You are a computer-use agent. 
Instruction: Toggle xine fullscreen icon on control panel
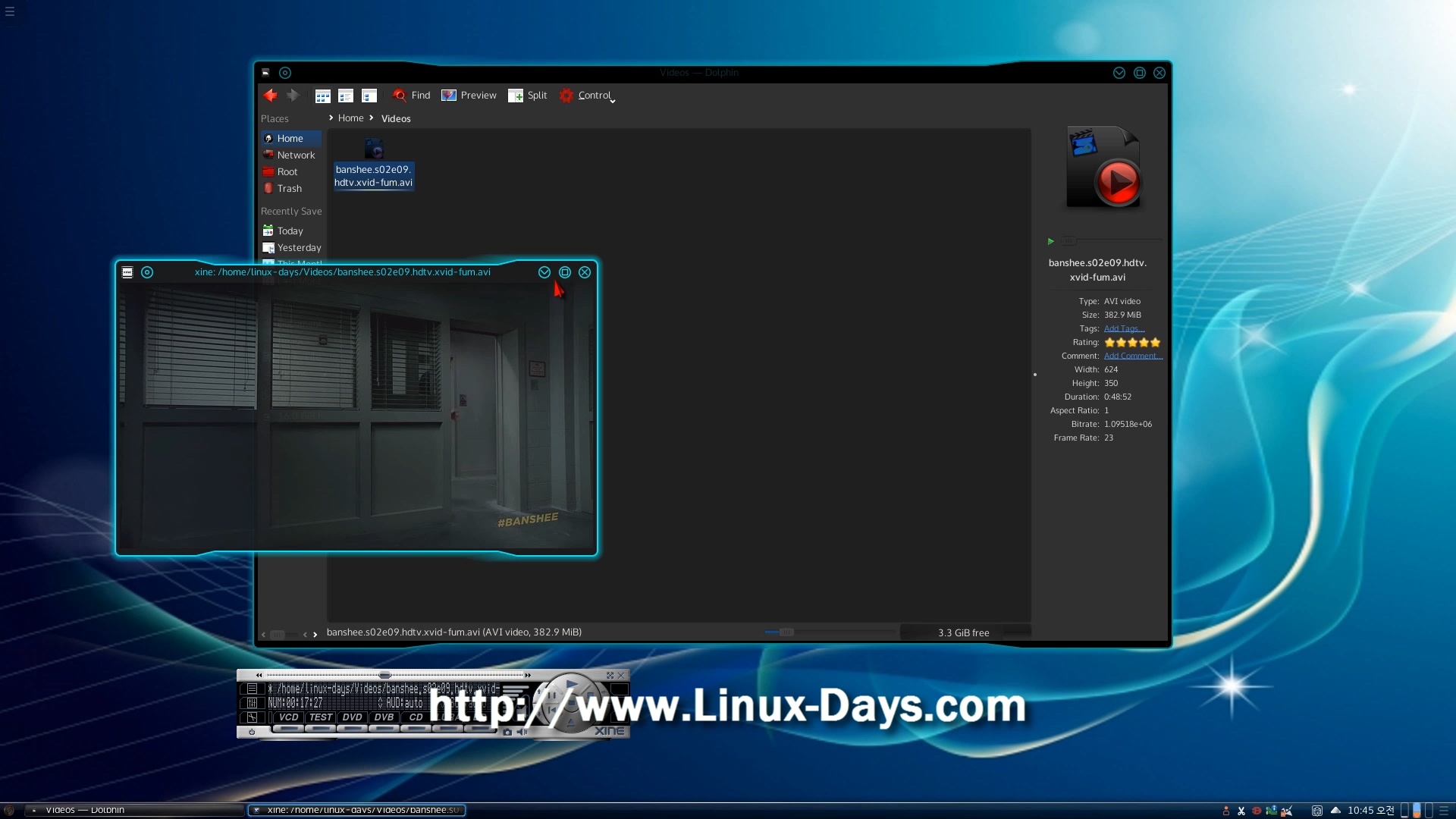[610, 675]
